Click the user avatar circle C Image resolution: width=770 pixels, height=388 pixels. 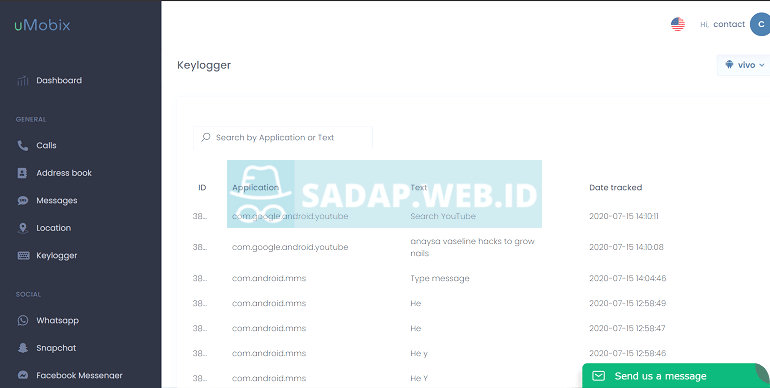coord(760,24)
